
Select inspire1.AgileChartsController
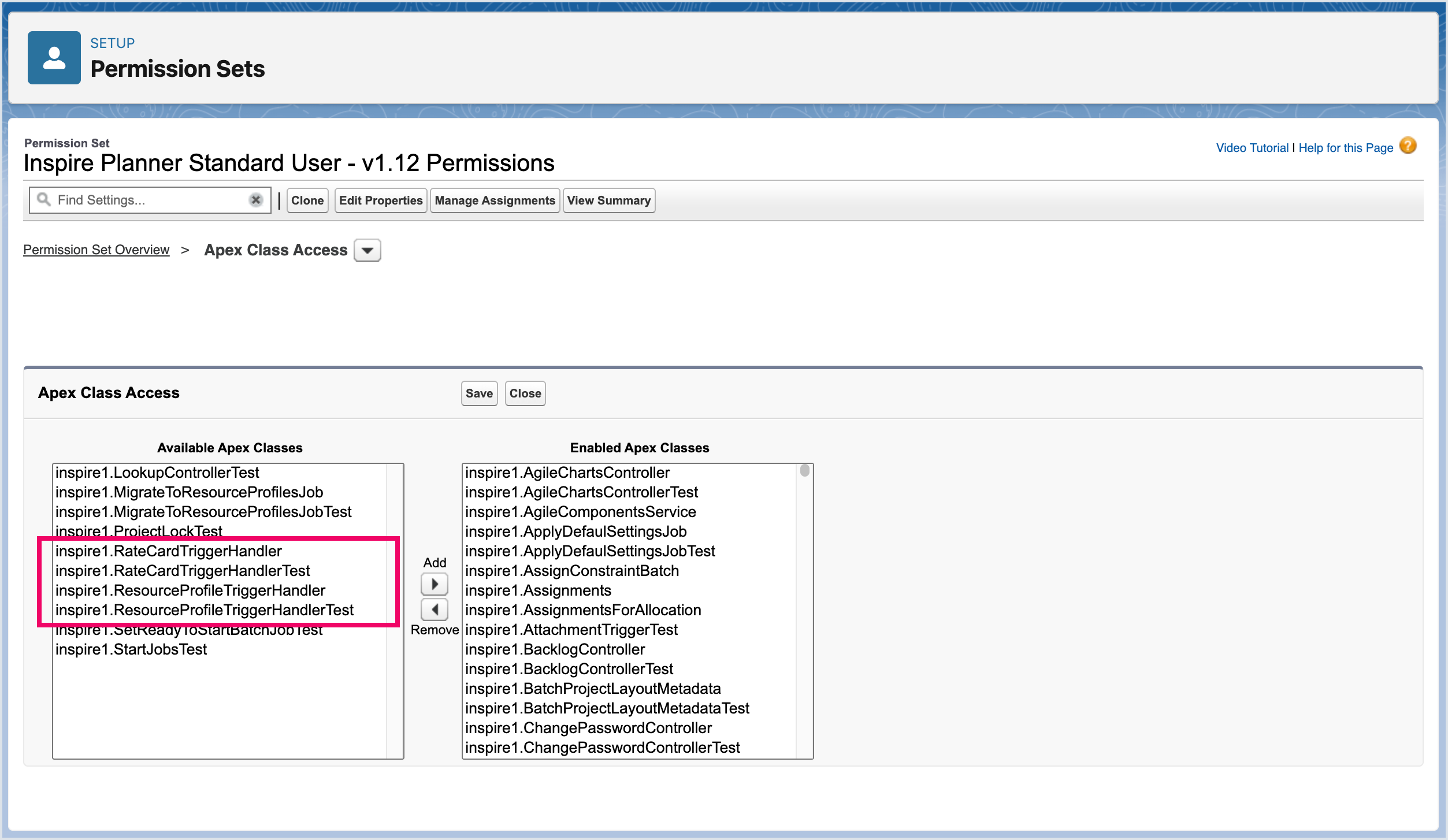[630, 473]
